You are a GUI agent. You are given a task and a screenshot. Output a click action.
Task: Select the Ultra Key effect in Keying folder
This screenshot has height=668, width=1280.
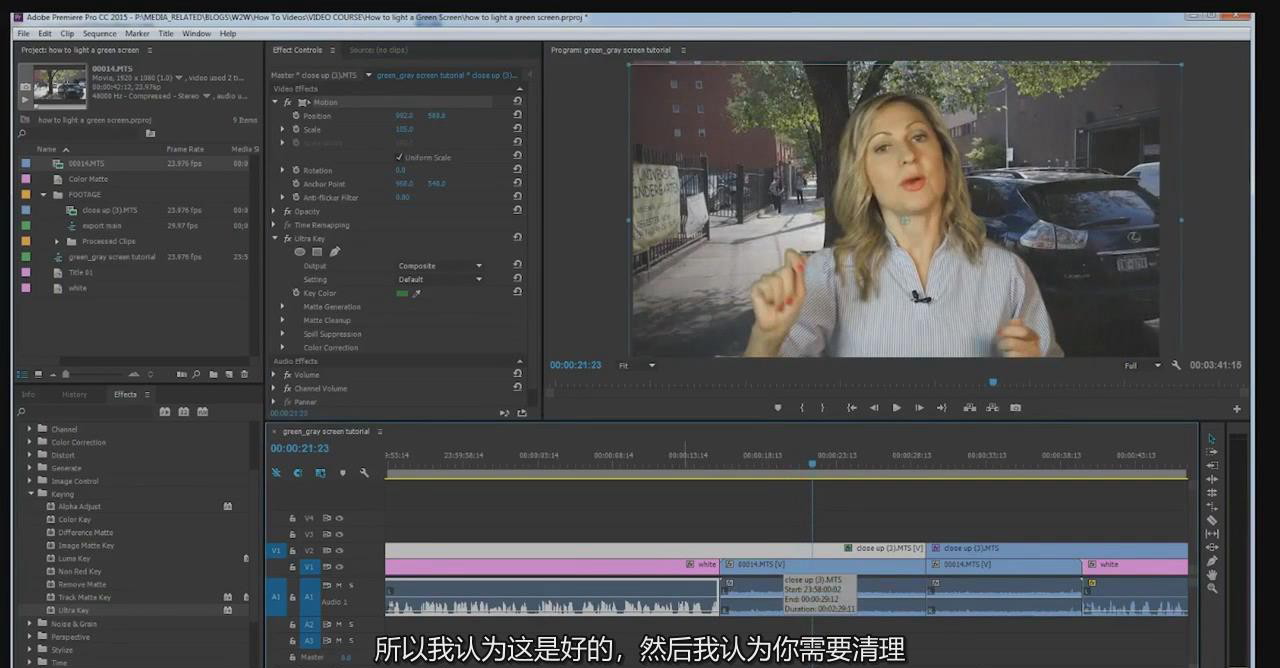click(x=73, y=610)
